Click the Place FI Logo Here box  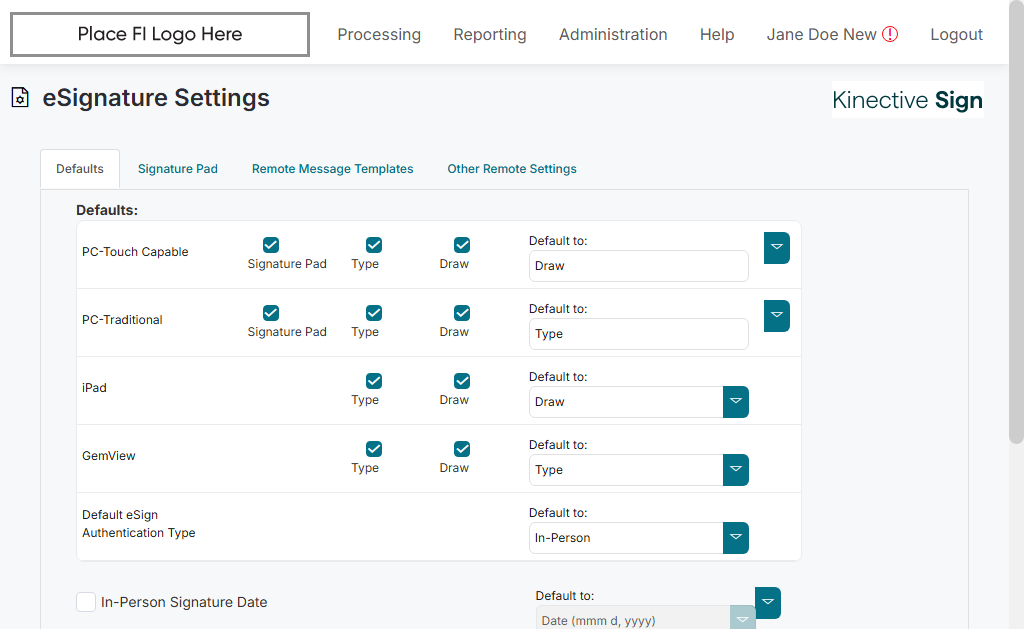pos(160,35)
